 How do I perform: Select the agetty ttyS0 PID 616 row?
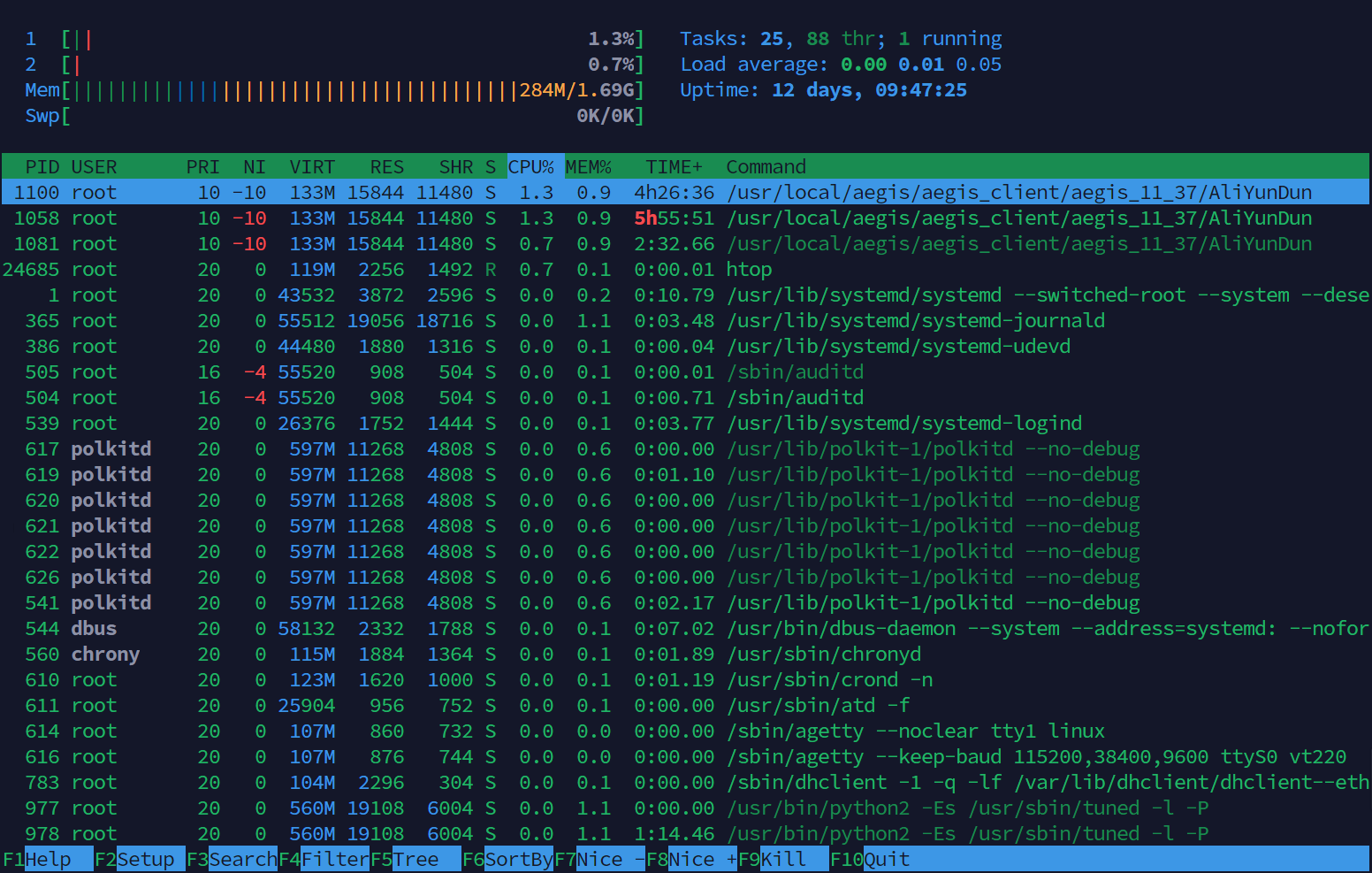pos(686,757)
